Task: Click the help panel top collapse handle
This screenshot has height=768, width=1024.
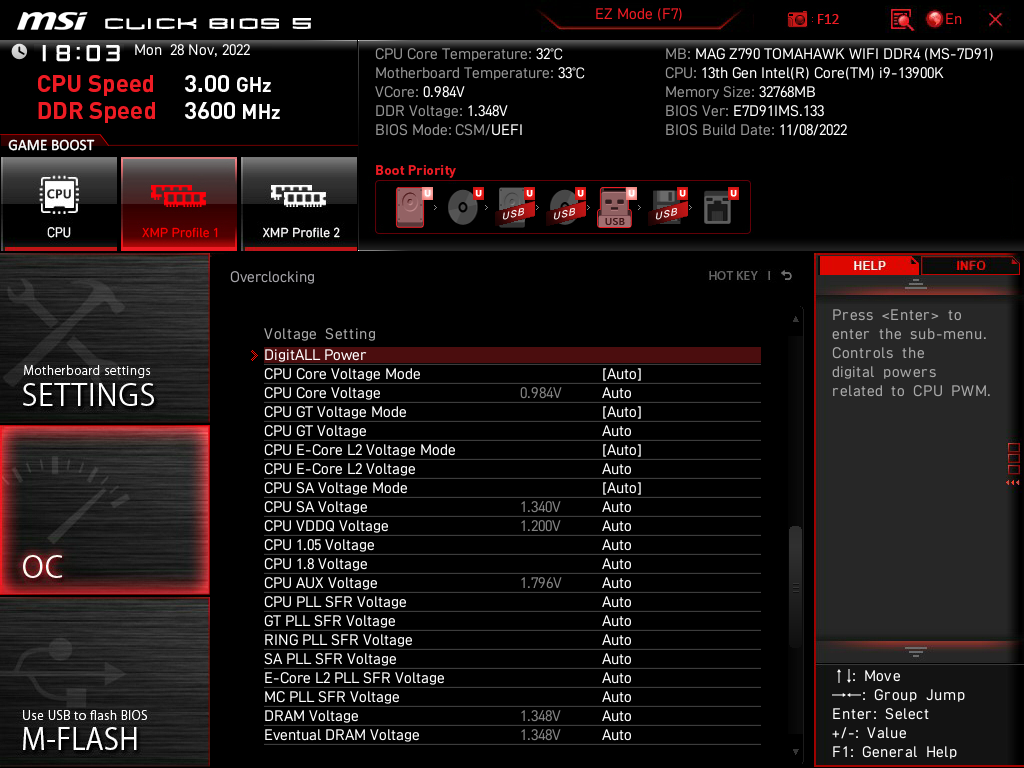Action: point(916,283)
